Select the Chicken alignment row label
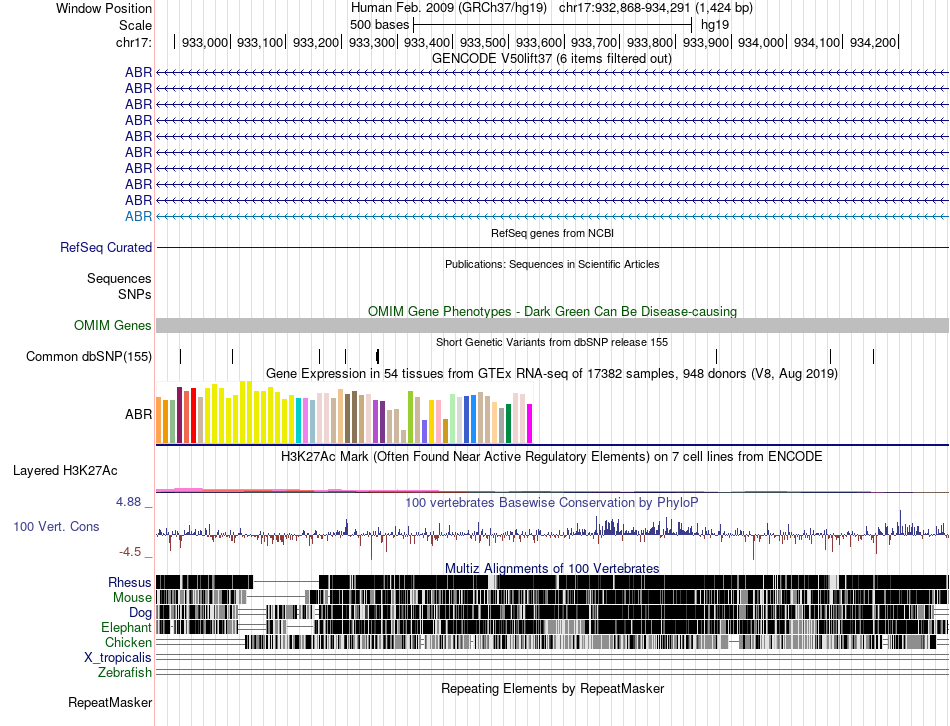Image resolution: width=950 pixels, height=726 pixels. tap(128, 642)
